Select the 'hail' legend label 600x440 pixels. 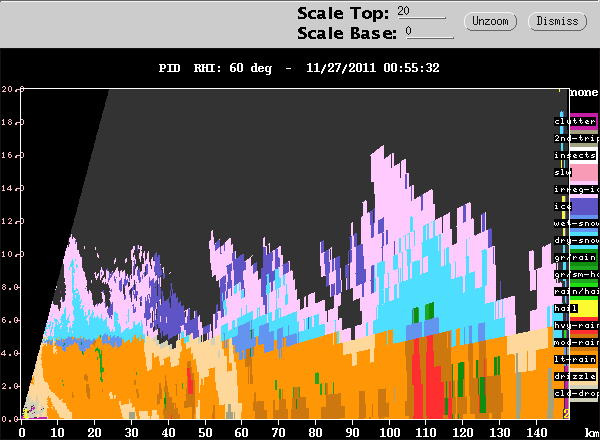click(x=566, y=308)
